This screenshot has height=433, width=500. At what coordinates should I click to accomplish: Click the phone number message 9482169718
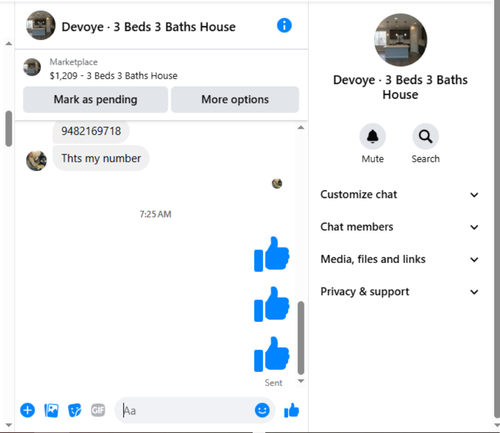(x=91, y=131)
